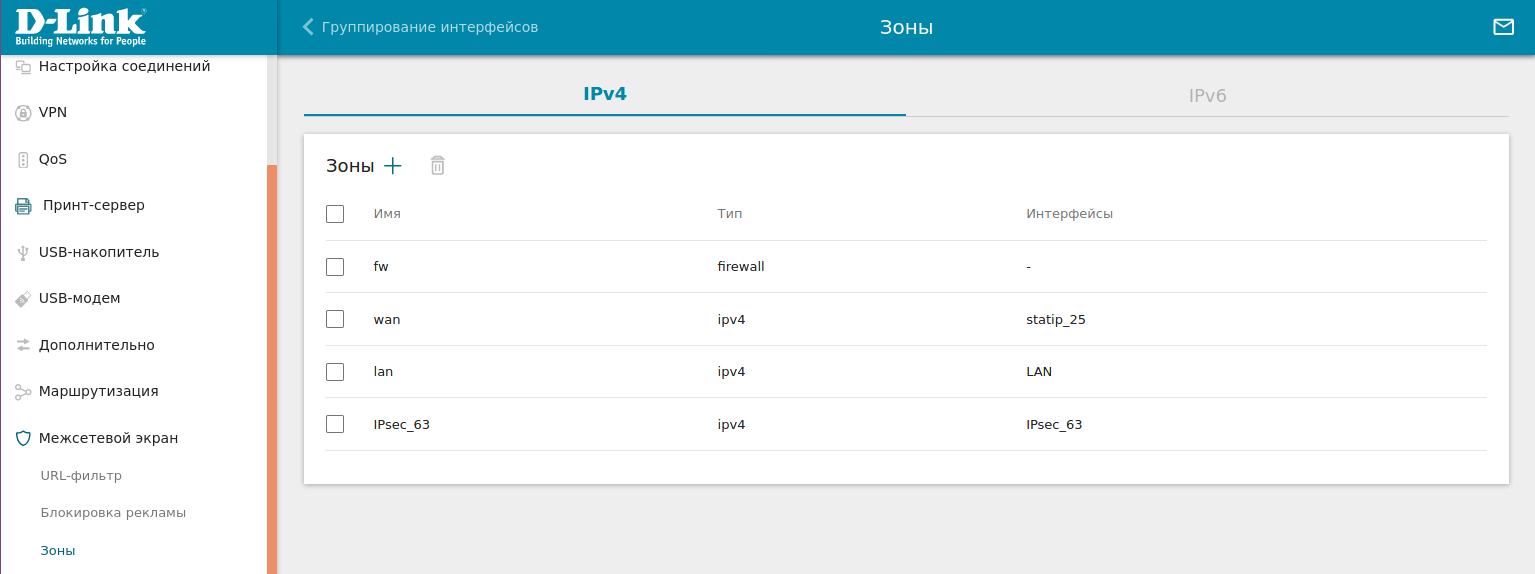The image size is (1535, 574).
Task: Expand the QoS sidebar section
Action: pyautogui.click(x=52, y=159)
